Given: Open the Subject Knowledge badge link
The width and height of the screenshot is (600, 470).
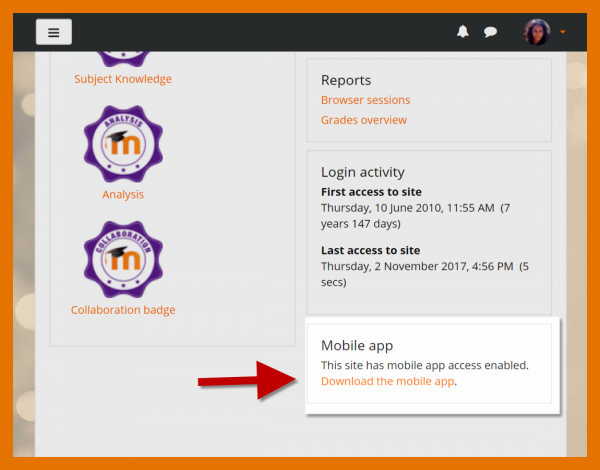Looking at the screenshot, I should (123, 79).
